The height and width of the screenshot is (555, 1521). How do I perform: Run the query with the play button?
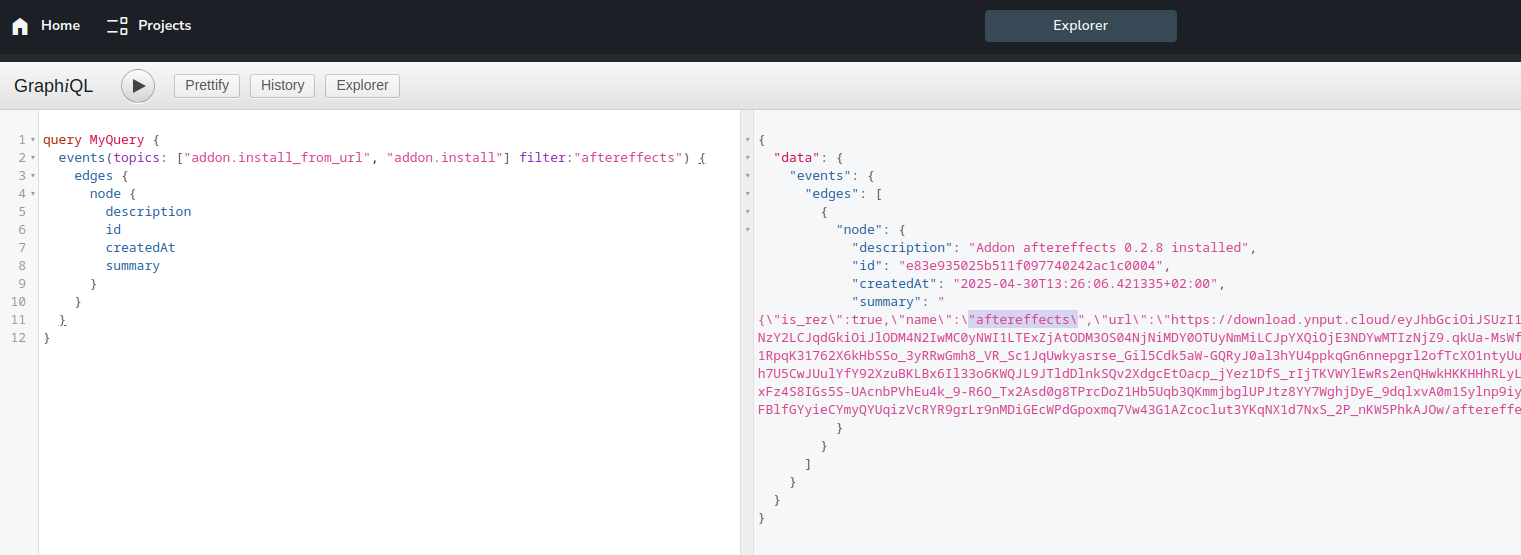pos(138,86)
